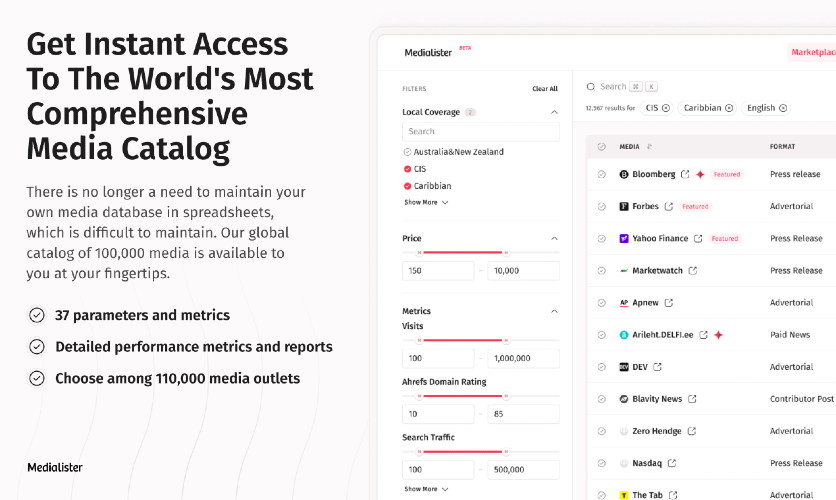Click the Price range slider

480,252
